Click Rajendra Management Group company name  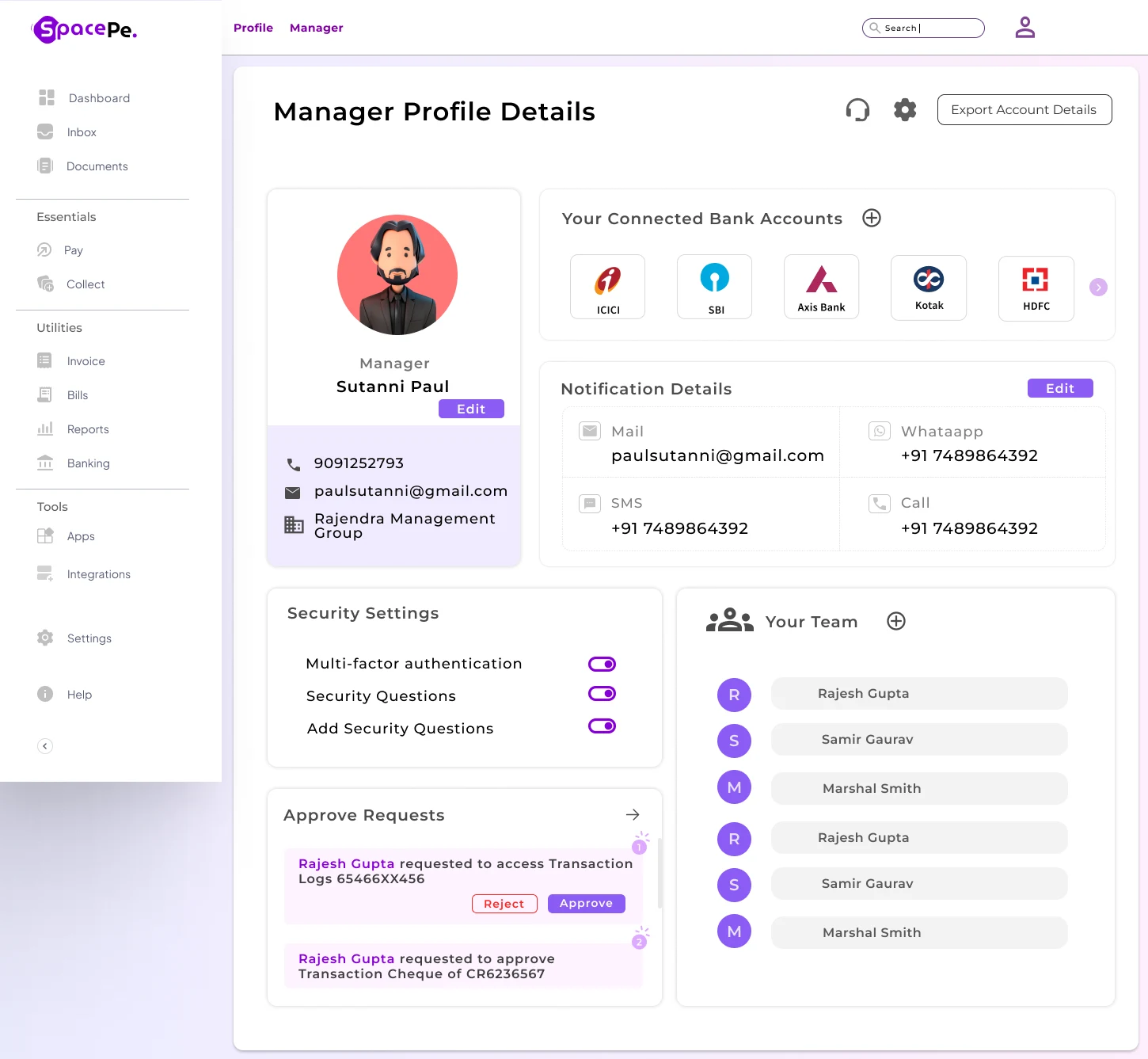coord(405,525)
